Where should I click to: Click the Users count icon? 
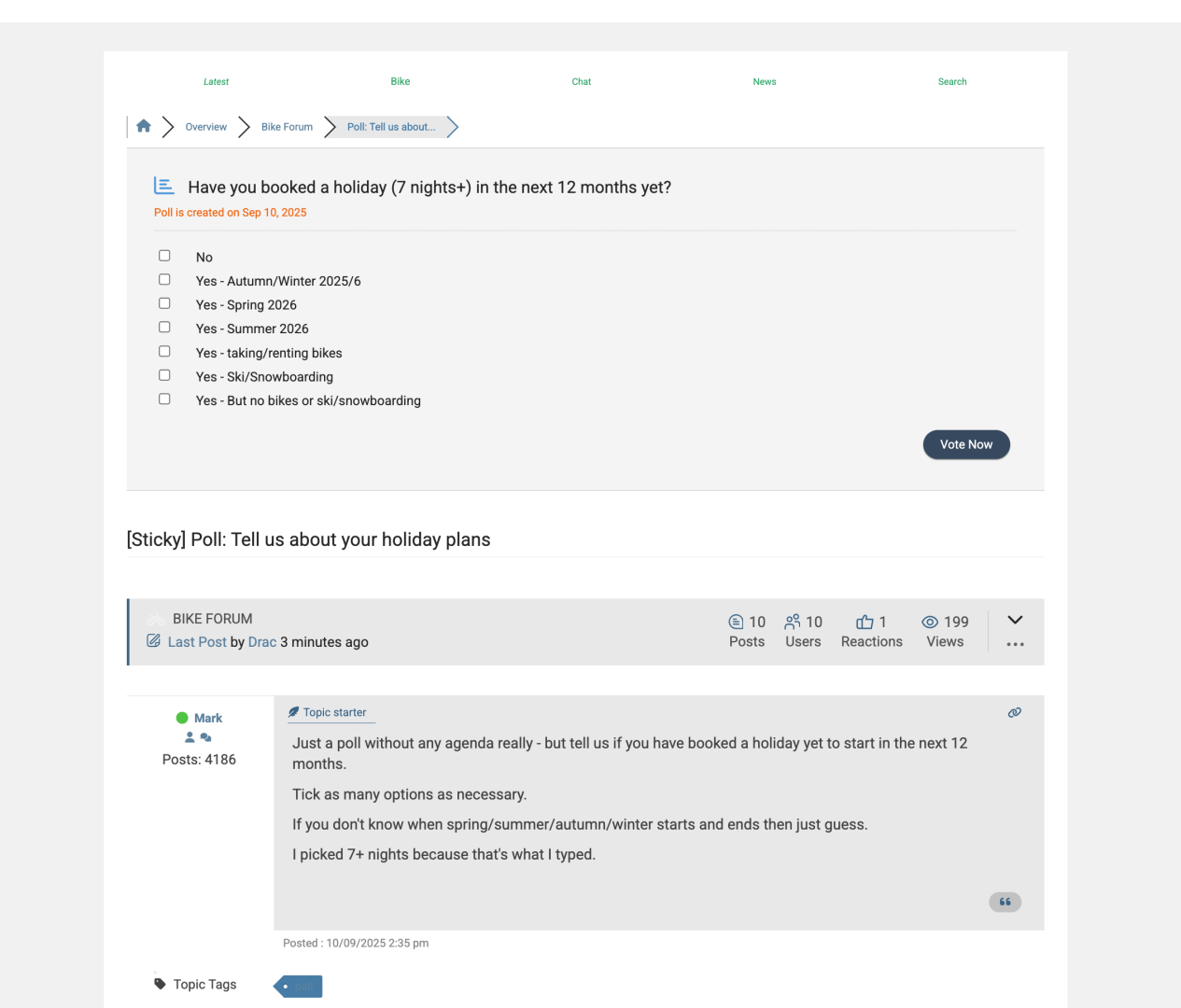pyautogui.click(x=793, y=622)
